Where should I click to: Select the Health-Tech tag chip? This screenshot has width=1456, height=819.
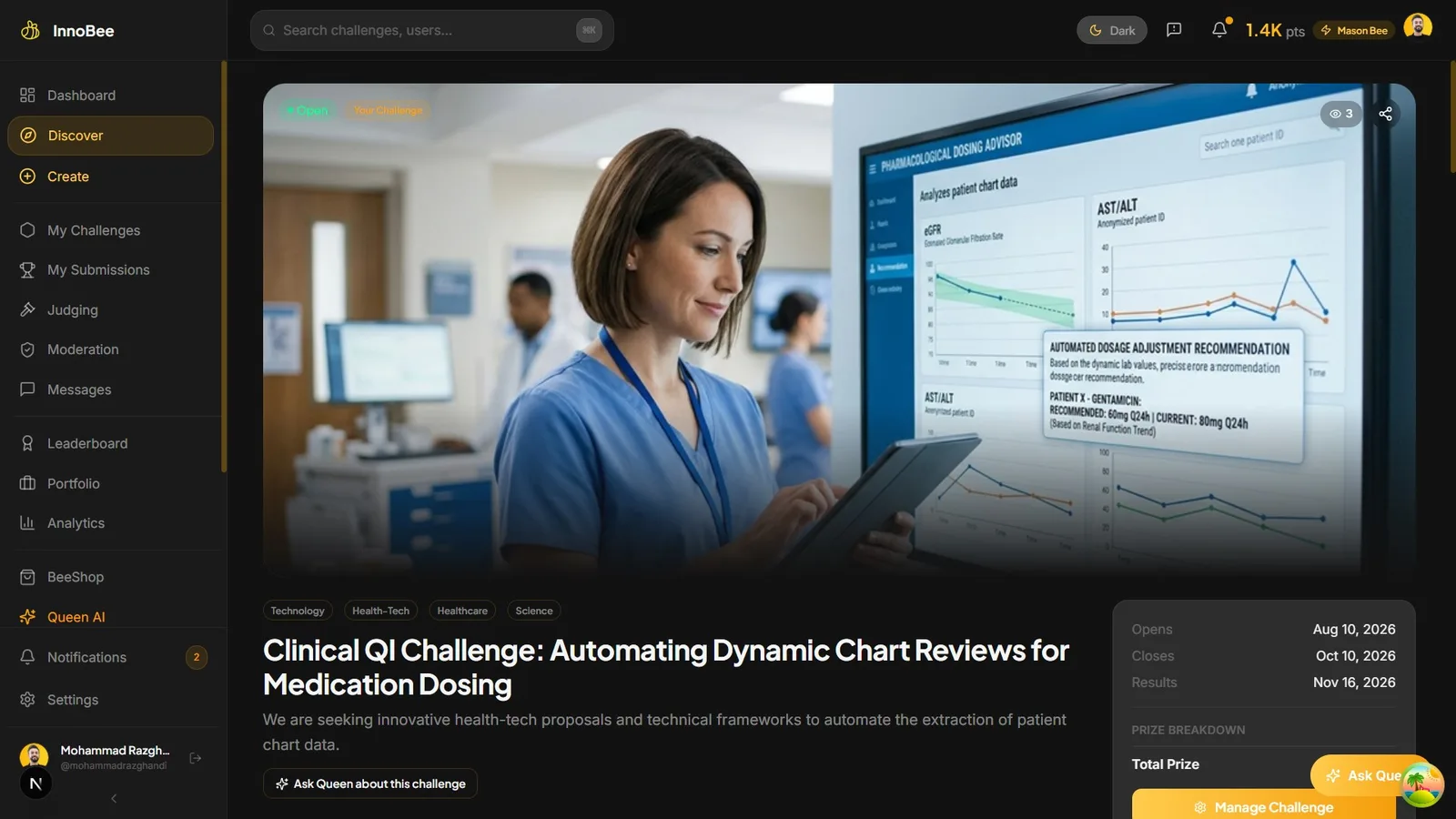click(380, 611)
